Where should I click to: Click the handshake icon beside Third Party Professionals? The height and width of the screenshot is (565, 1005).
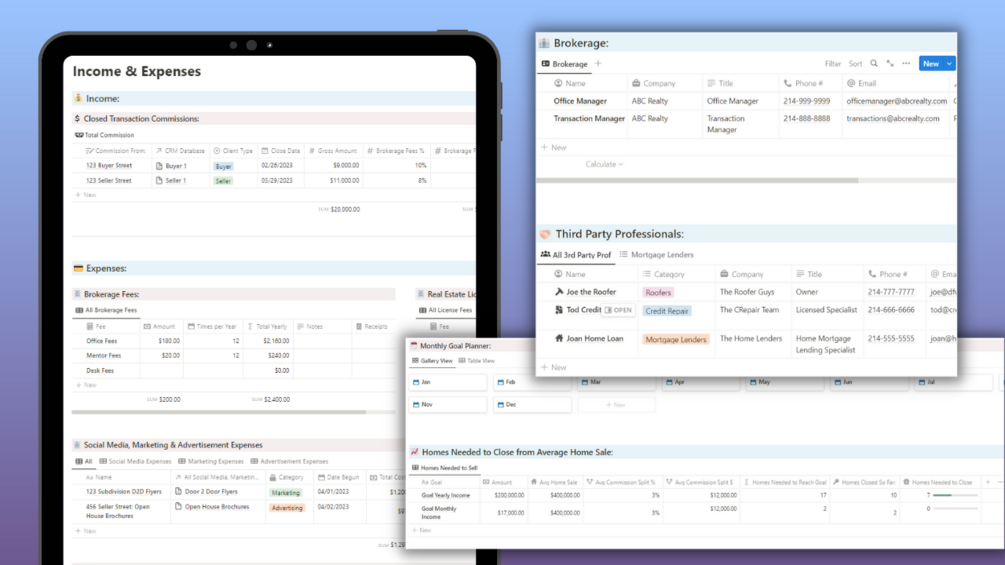(x=545, y=234)
